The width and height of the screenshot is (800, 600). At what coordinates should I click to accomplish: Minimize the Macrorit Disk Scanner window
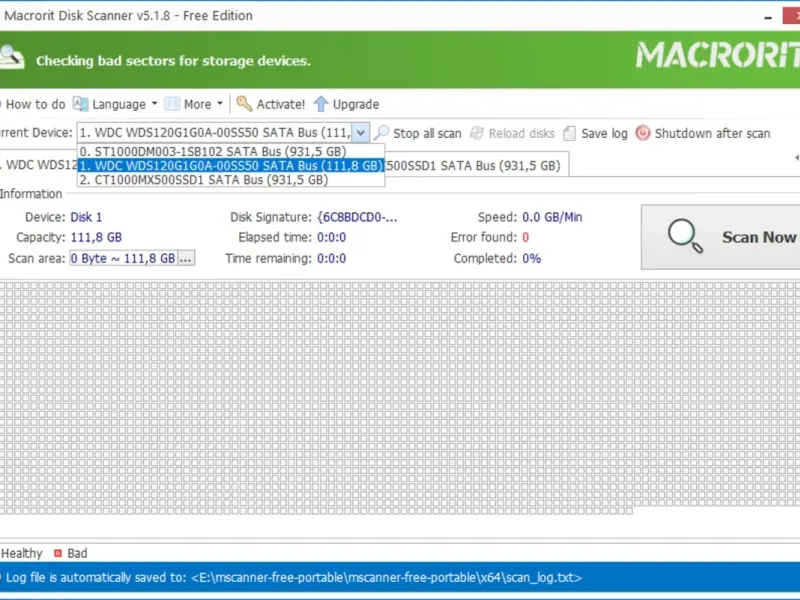coord(768,16)
